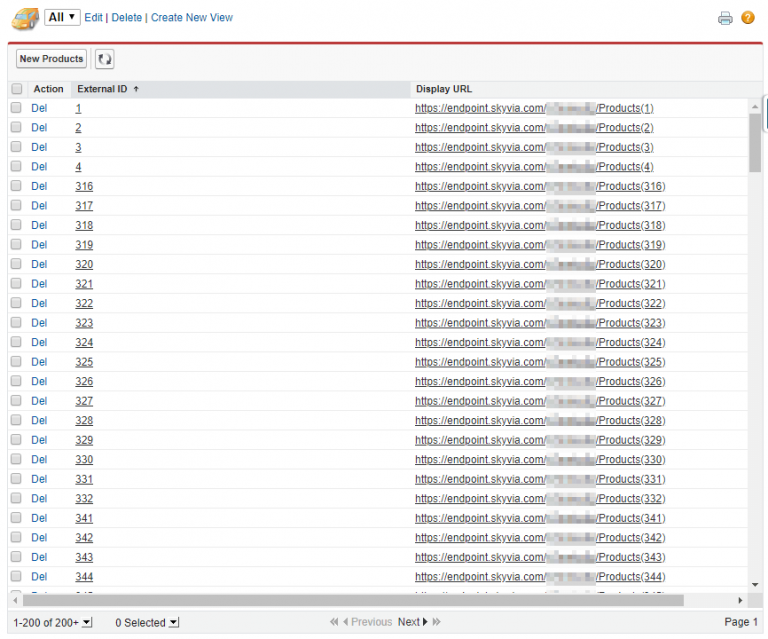Go to the last page arrow icon
Screen dimensions: 768x639
pyautogui.click(x=437, y=622)
